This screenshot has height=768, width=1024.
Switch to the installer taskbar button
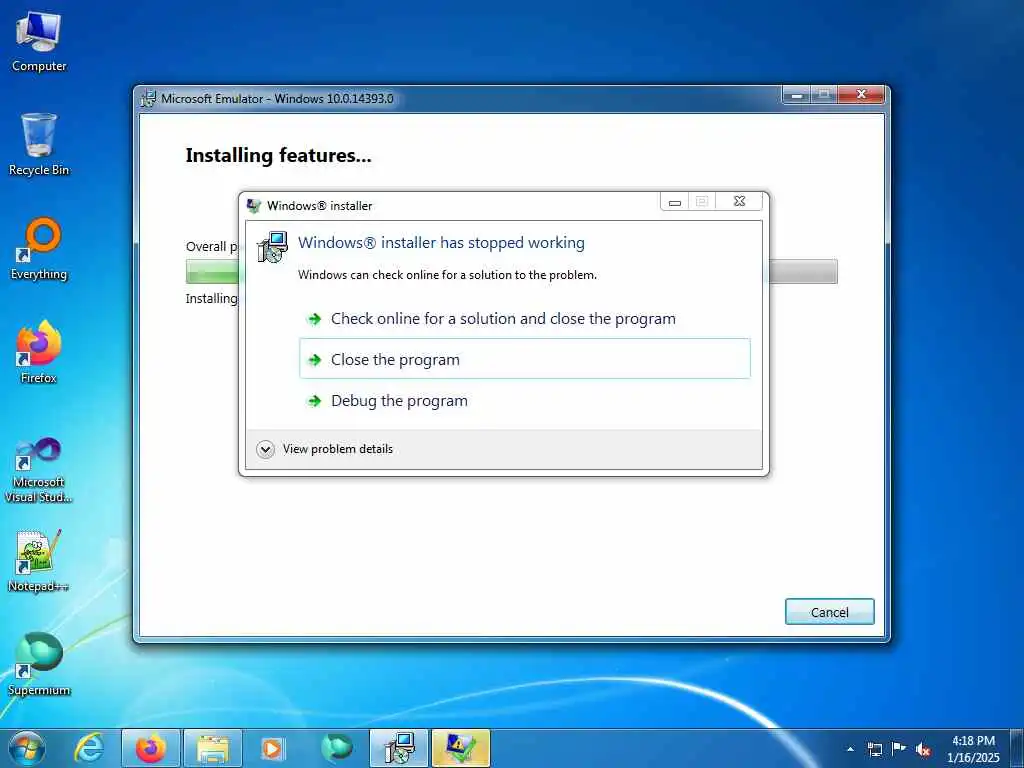point(399,748)
